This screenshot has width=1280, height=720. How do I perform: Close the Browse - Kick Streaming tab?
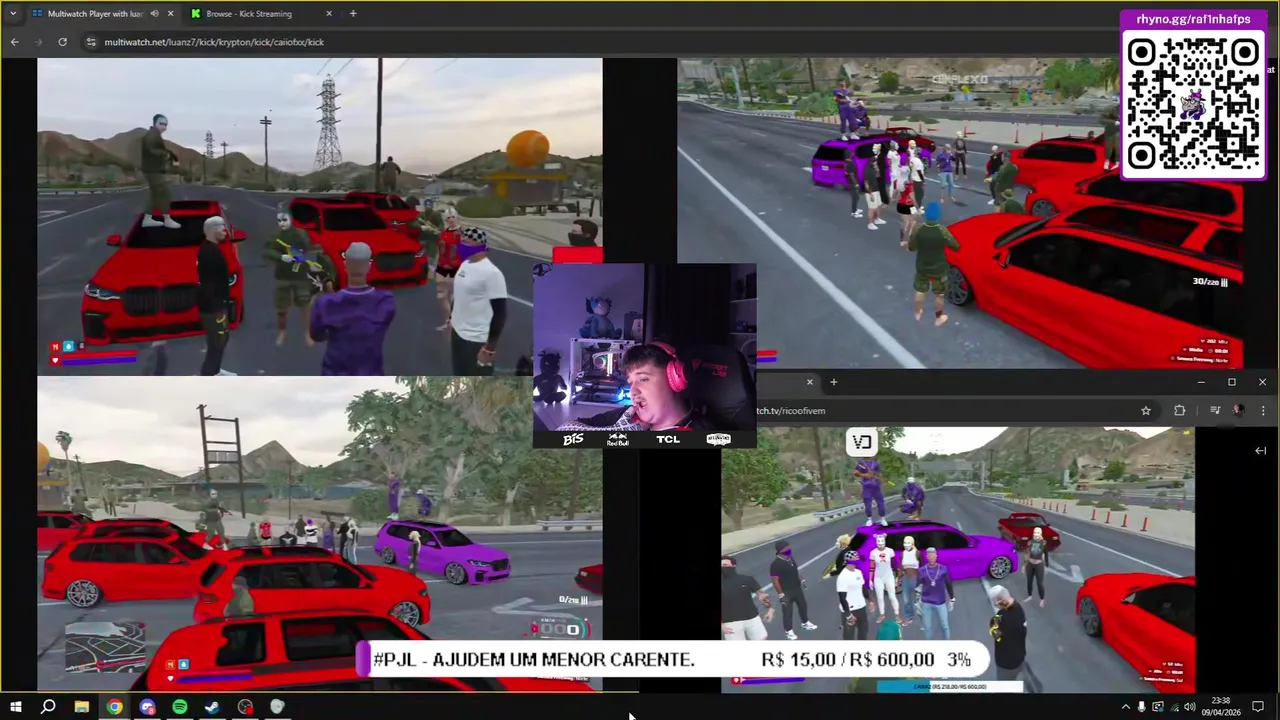[329, 14]
